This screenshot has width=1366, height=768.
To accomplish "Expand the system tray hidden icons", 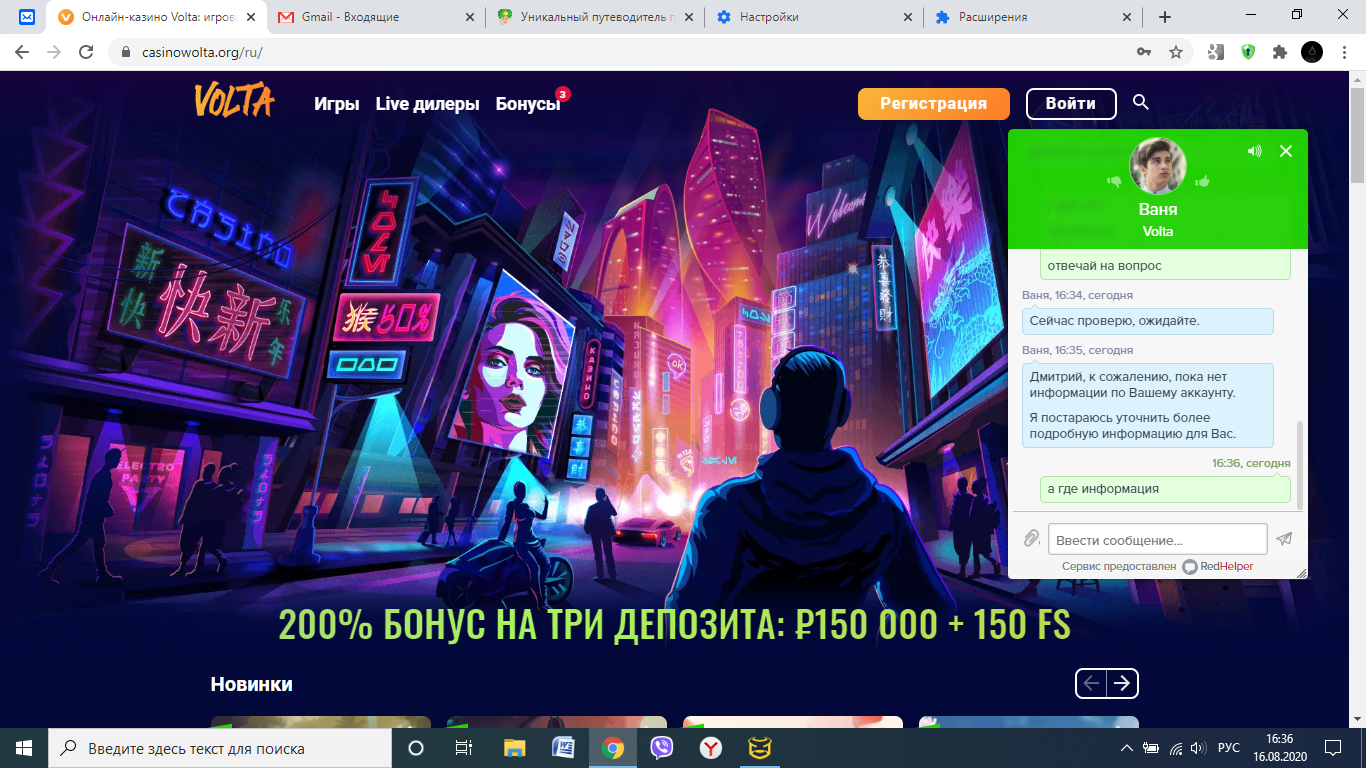I will tap(1127, 748).
